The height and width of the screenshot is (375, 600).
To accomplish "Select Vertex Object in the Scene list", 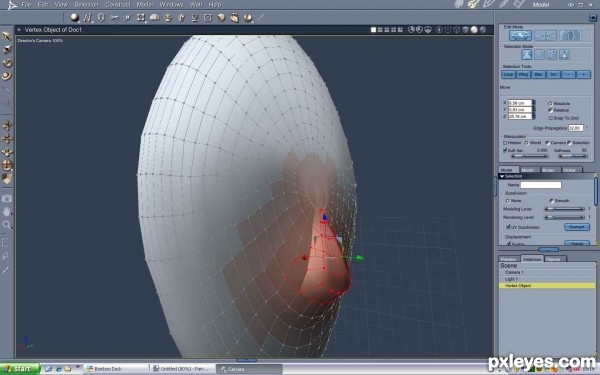I will (547, 286).
